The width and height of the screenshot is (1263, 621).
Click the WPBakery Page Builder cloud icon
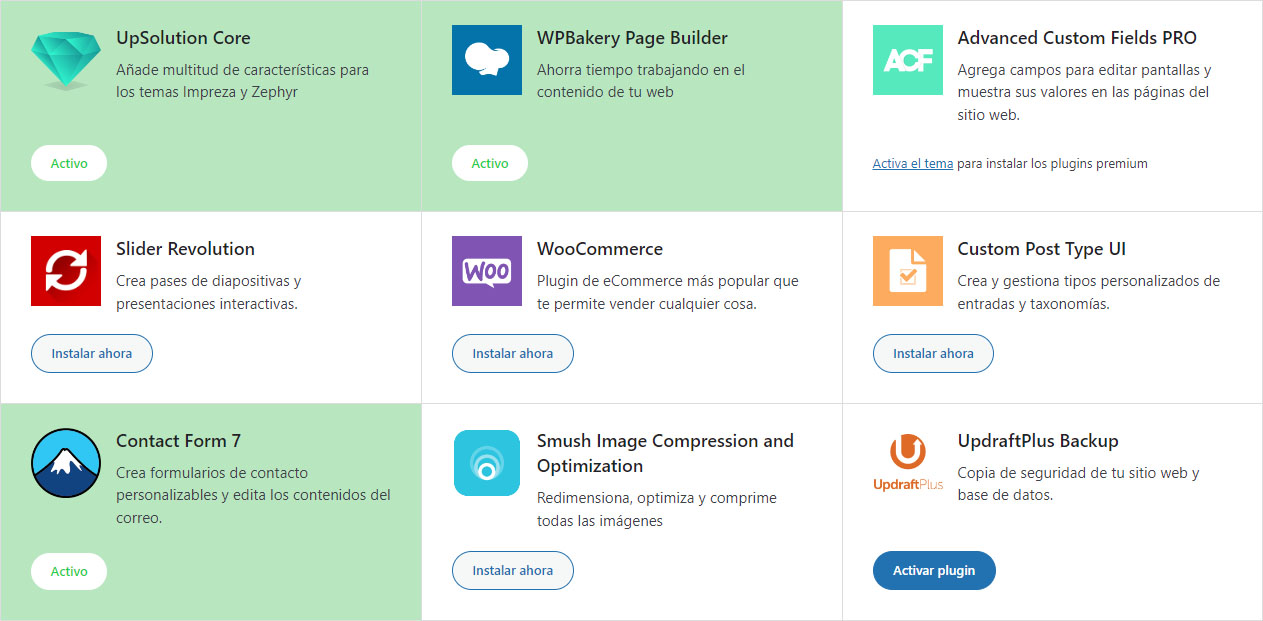[x=487, y=60]
